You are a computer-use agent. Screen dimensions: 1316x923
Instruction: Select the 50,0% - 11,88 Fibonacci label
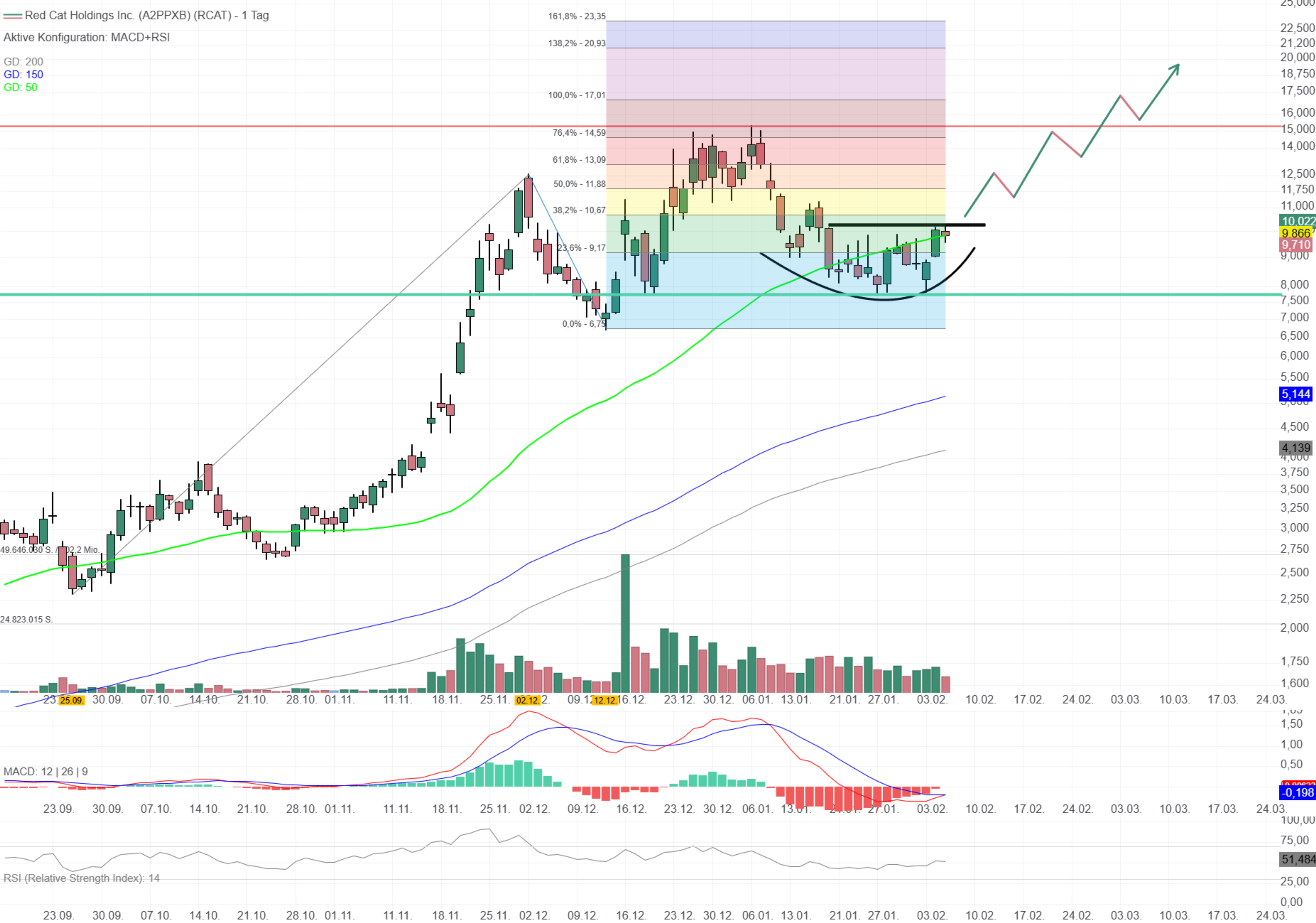[x=579, y=184]
